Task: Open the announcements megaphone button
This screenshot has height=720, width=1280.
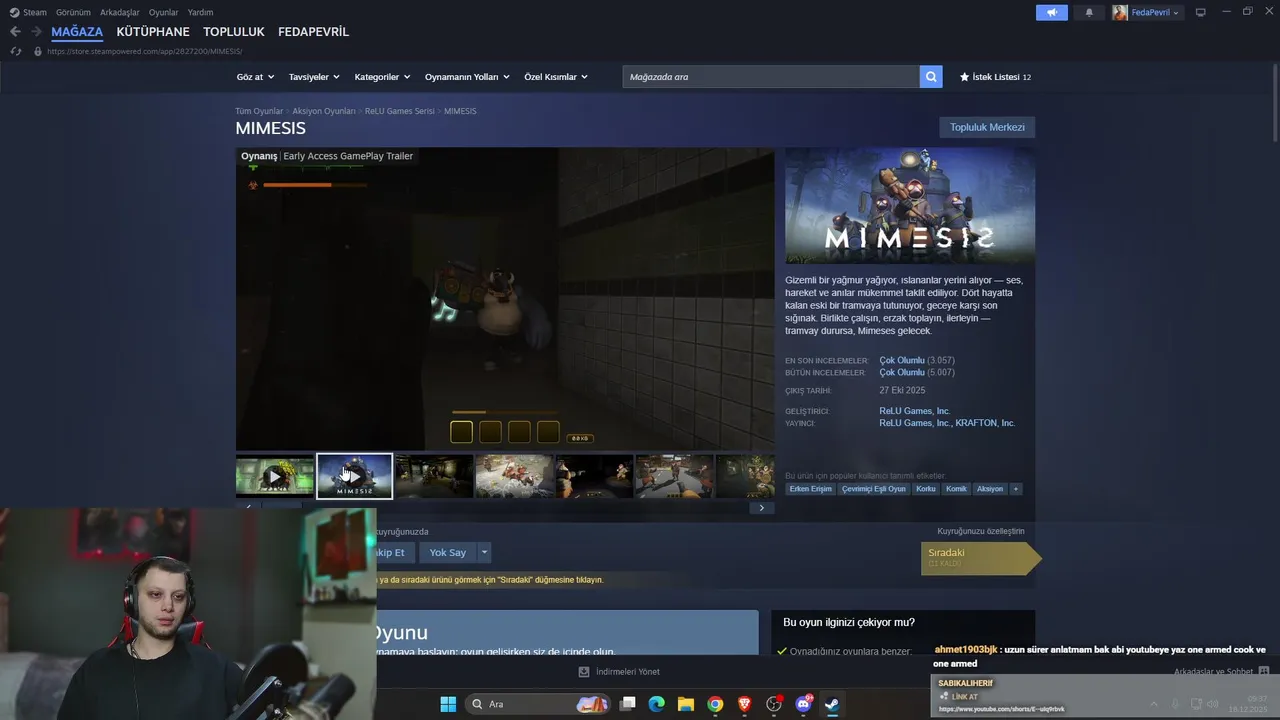Action: [1052, 12]
